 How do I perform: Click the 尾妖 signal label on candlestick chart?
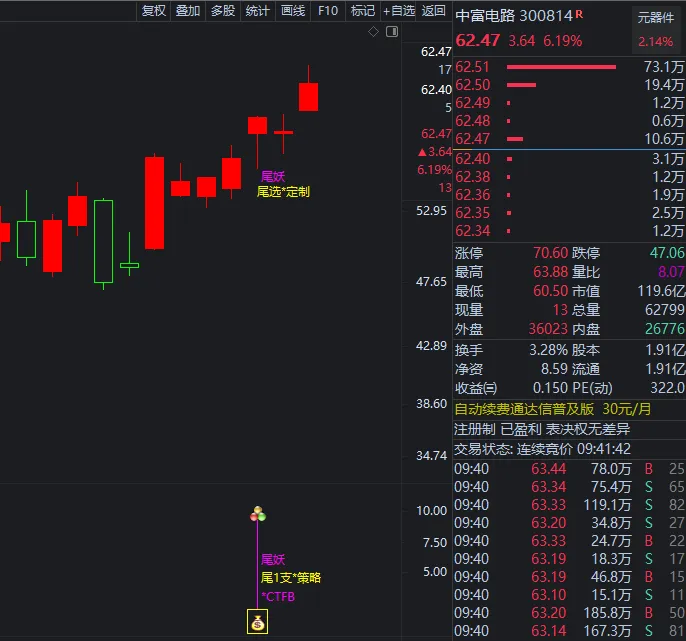coord(272,176)
